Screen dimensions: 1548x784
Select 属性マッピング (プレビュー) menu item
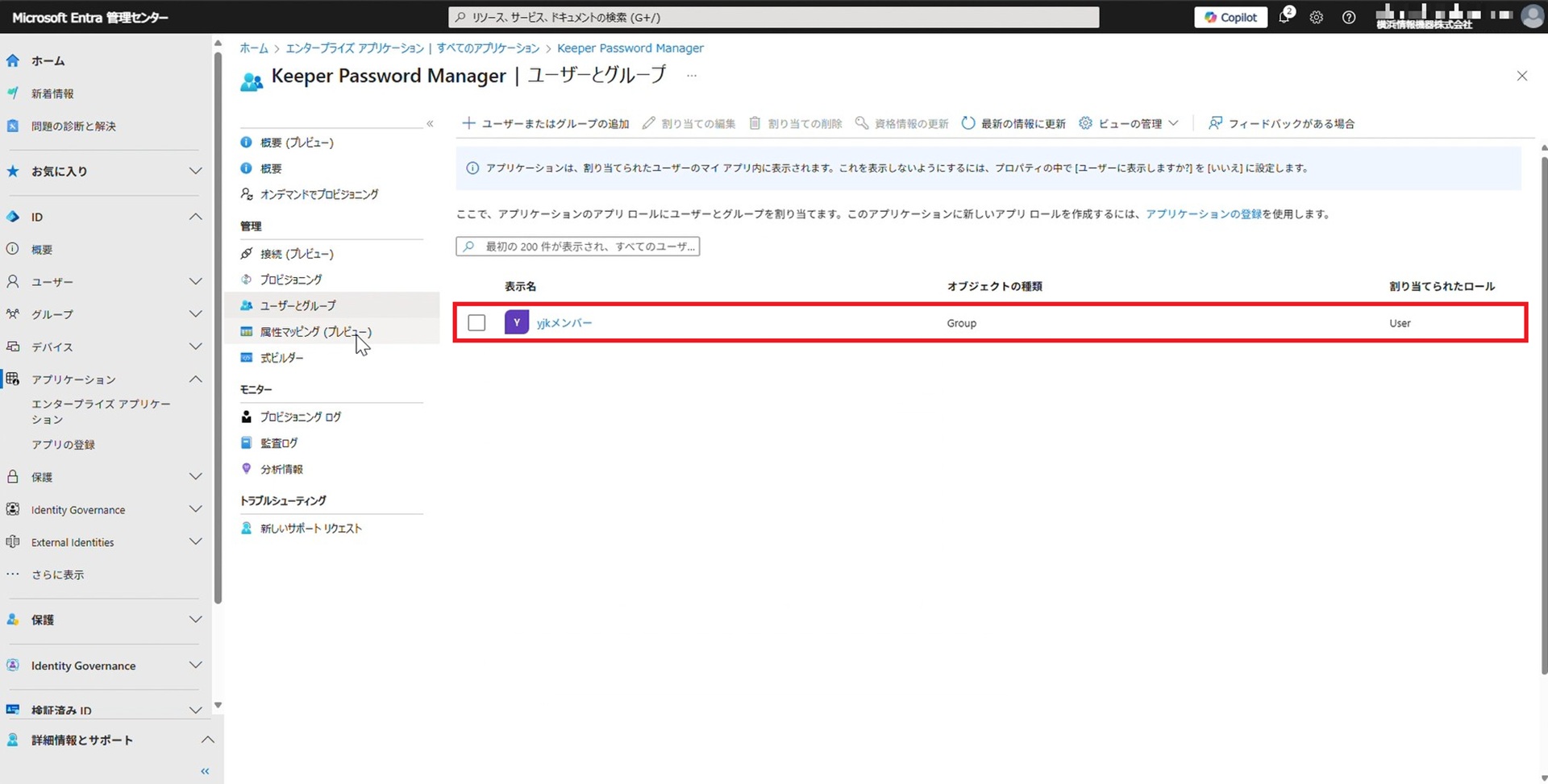pos(315,332)
